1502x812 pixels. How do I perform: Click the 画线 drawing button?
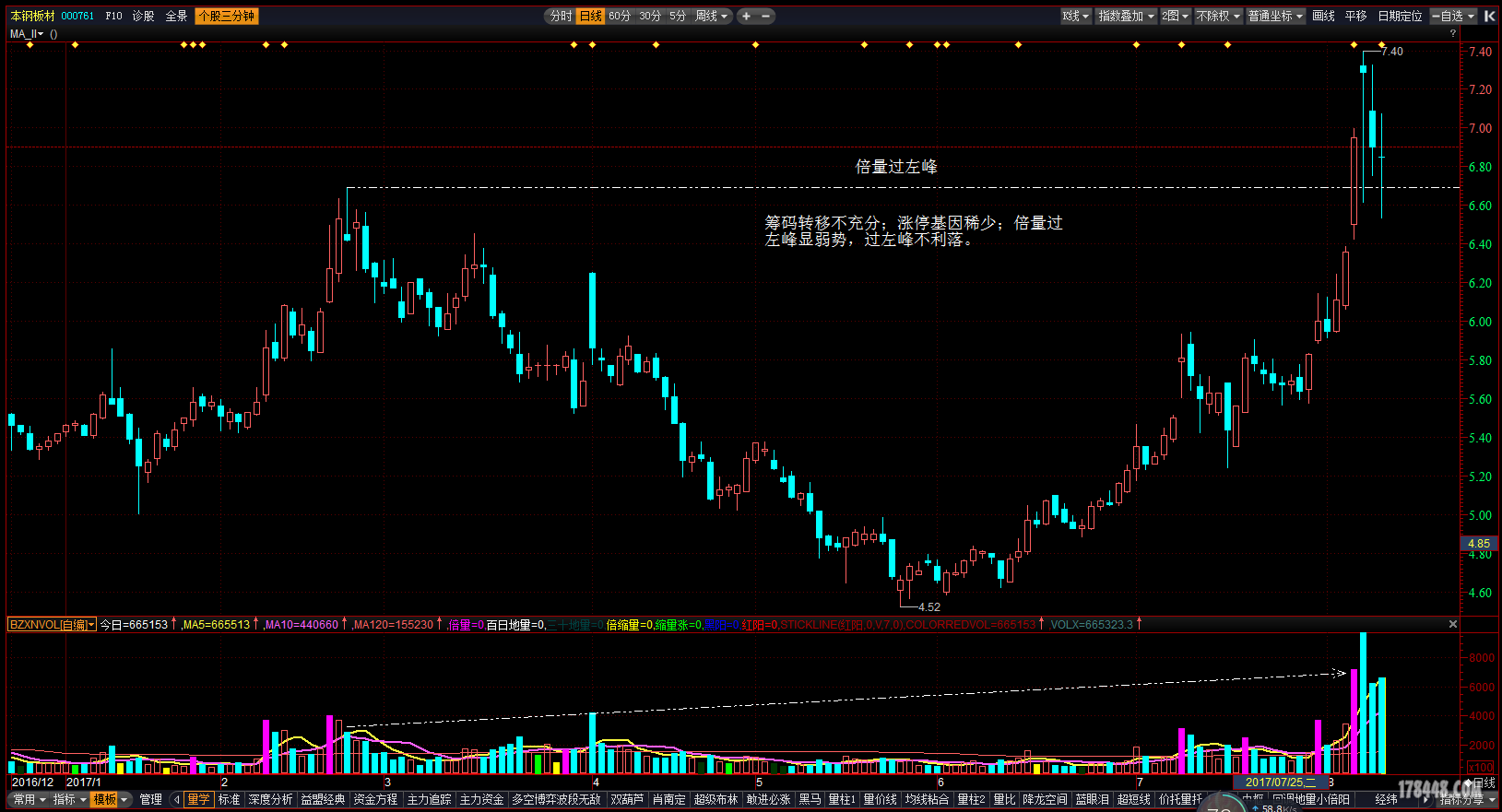(x=1323, y=16)
